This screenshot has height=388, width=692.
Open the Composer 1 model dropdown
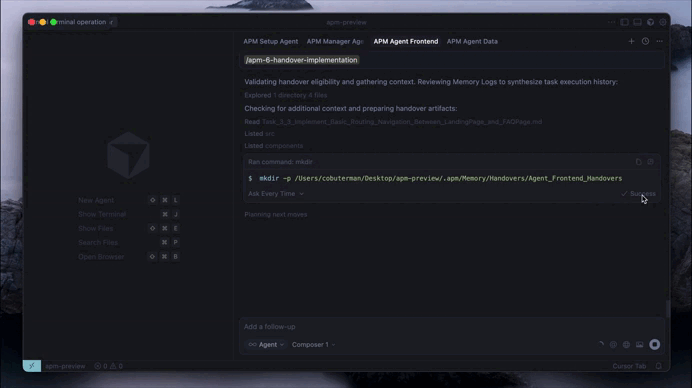click(313, 344)
